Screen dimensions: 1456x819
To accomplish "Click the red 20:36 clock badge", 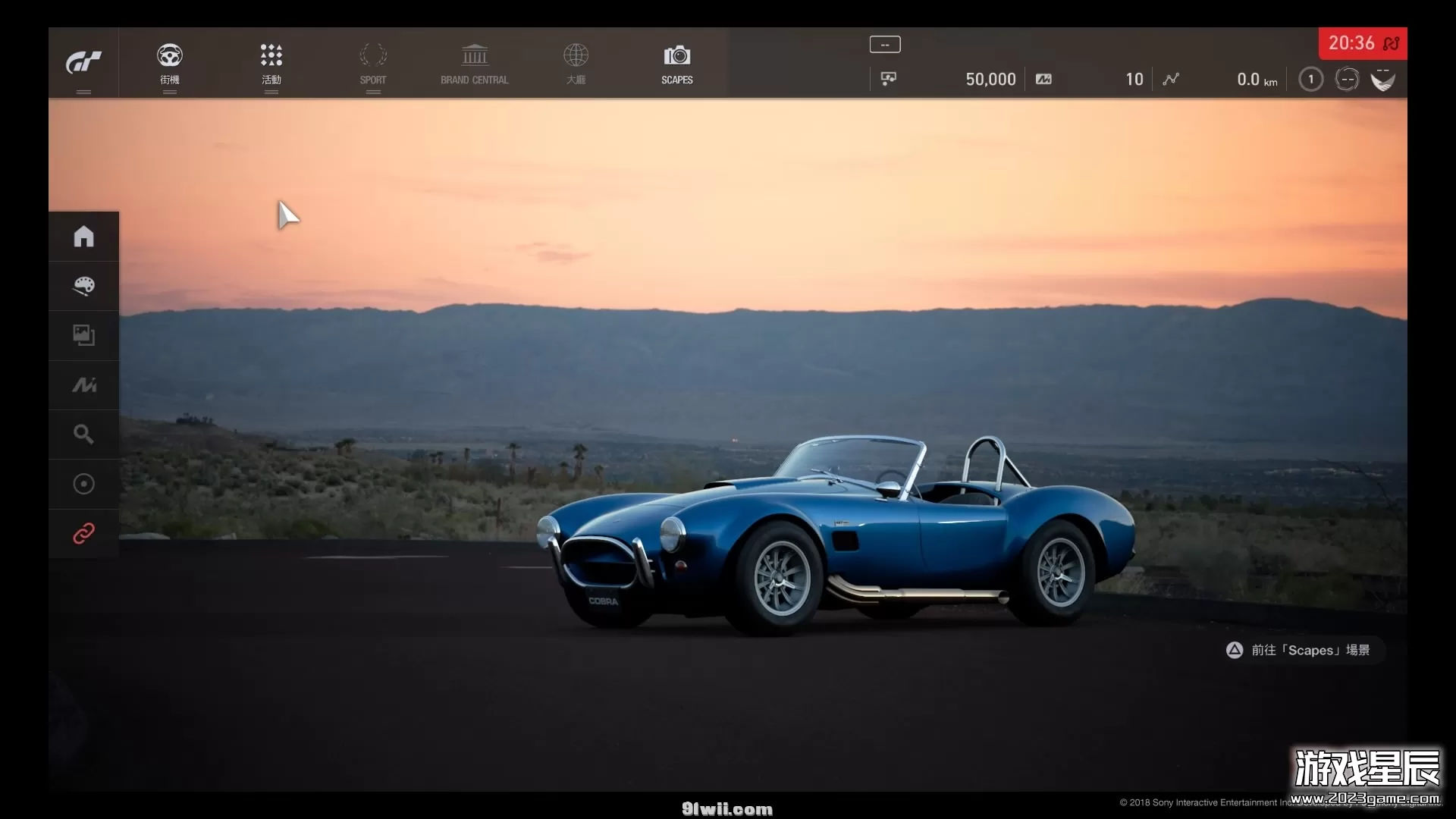I will click(x=1363, y=43).
